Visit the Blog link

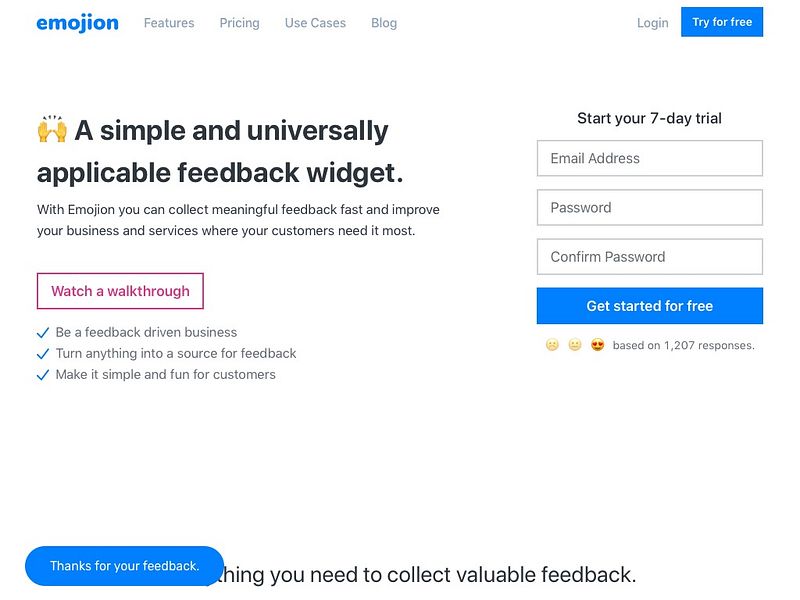[384, 23]
